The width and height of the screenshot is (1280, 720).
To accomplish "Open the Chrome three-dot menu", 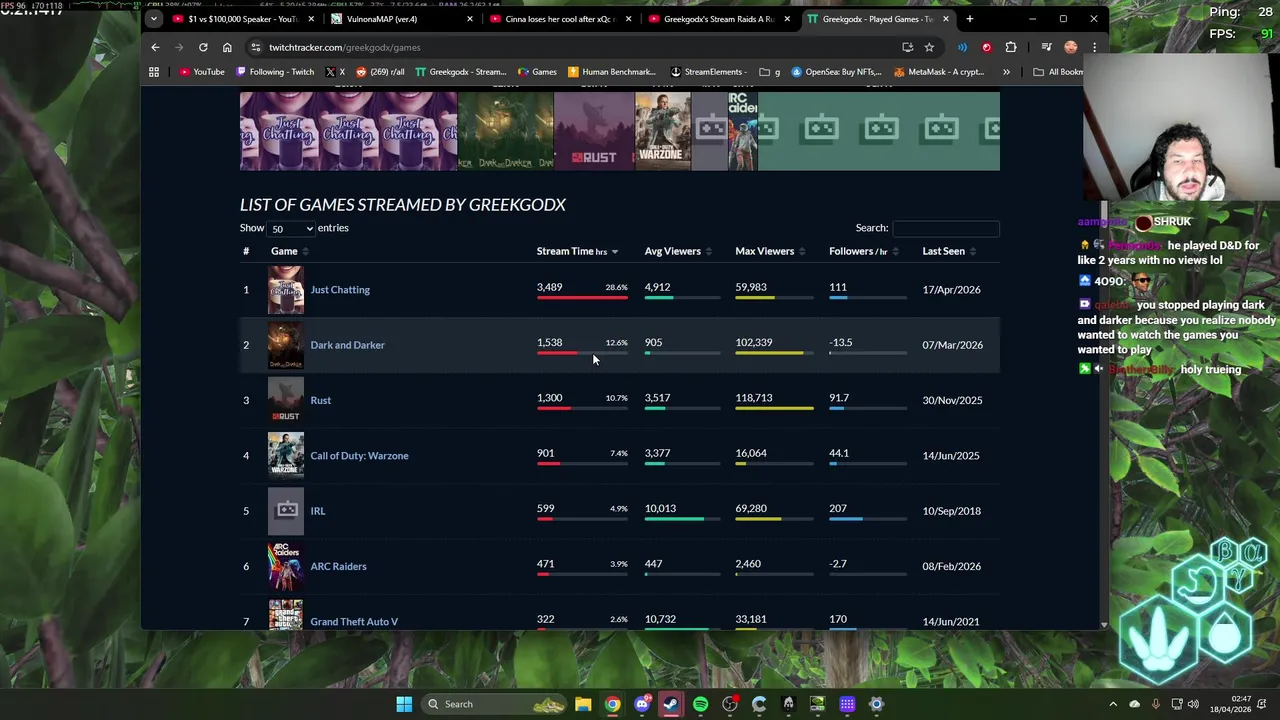I will click(x=1094, y=47).
